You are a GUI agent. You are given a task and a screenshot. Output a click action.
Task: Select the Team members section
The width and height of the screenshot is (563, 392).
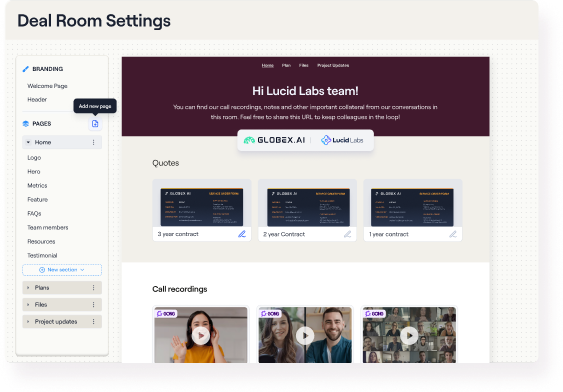48,228
